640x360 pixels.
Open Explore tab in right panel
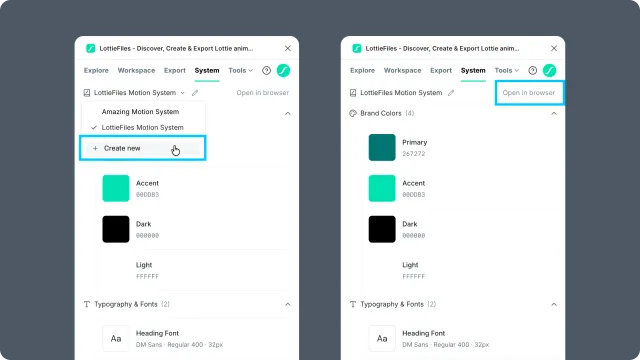tap(362, 70)
